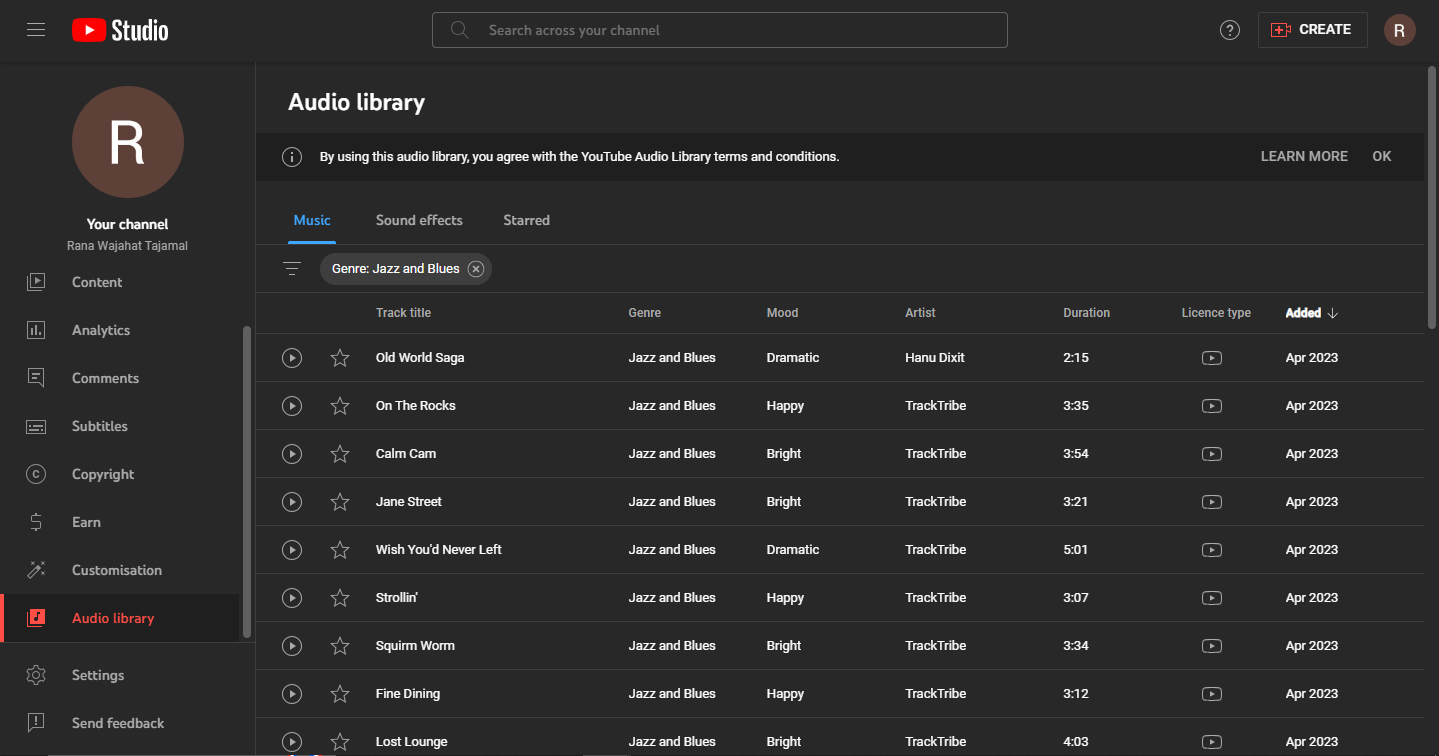Open Copyright in the sidebar
1439x756 pixels.
pyautogui.click(x=120, y=474)
